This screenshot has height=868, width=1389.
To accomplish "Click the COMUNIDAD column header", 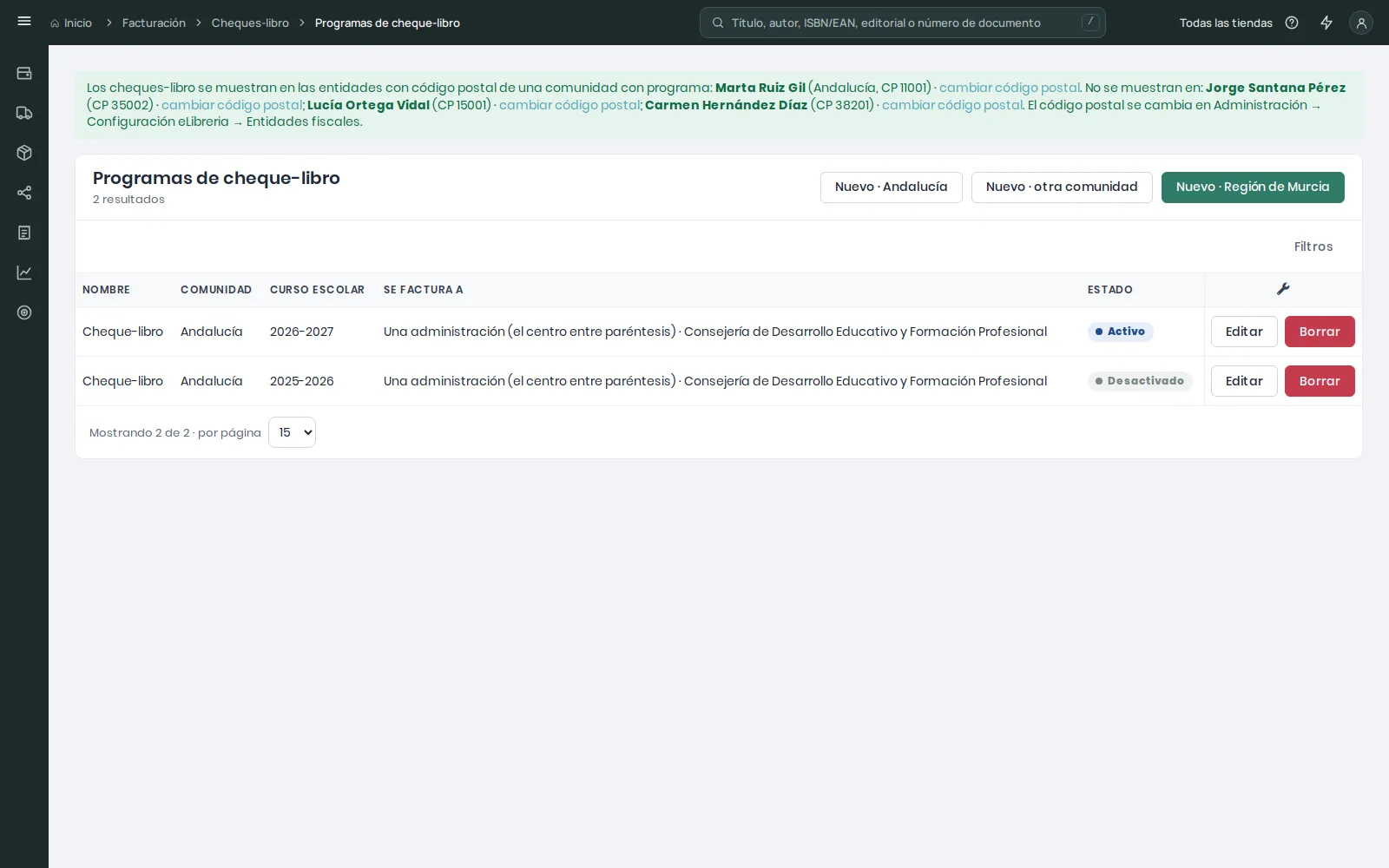I will (216, 290).
